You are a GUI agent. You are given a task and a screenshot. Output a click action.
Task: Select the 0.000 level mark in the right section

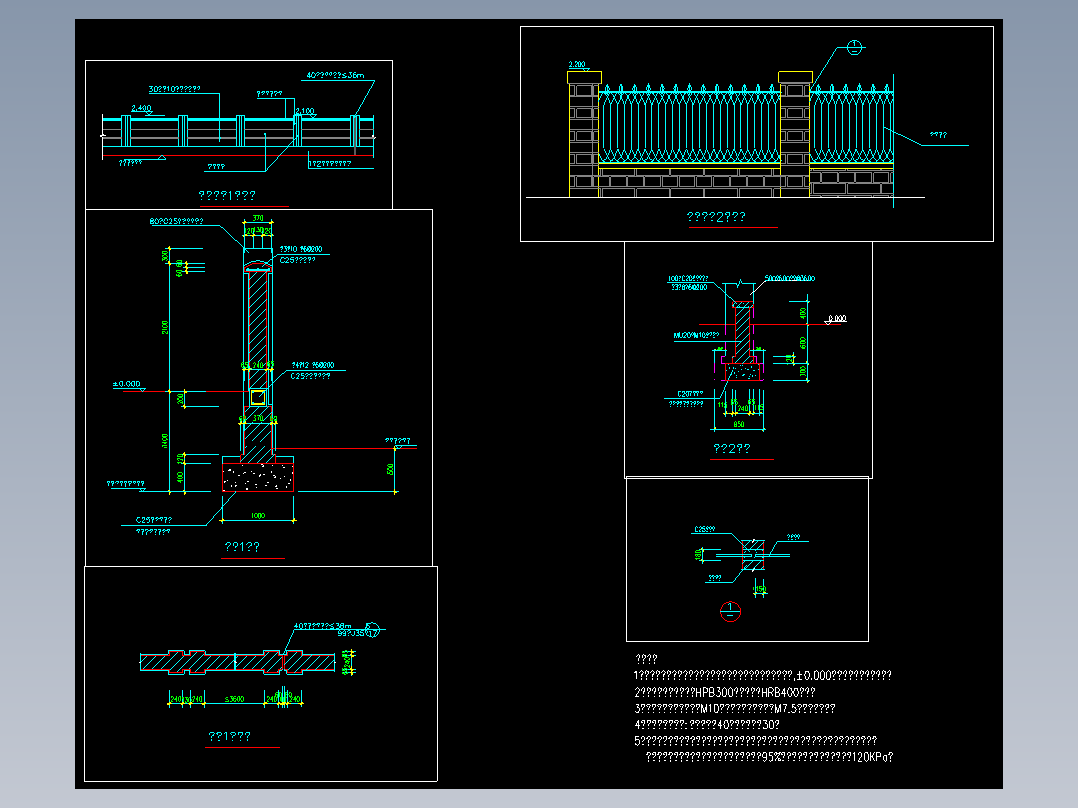point(837,318)
